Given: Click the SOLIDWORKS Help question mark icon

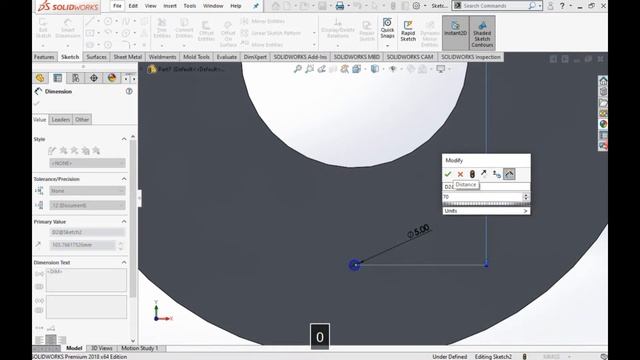Looking at the screenshot, I should point(562,6).
